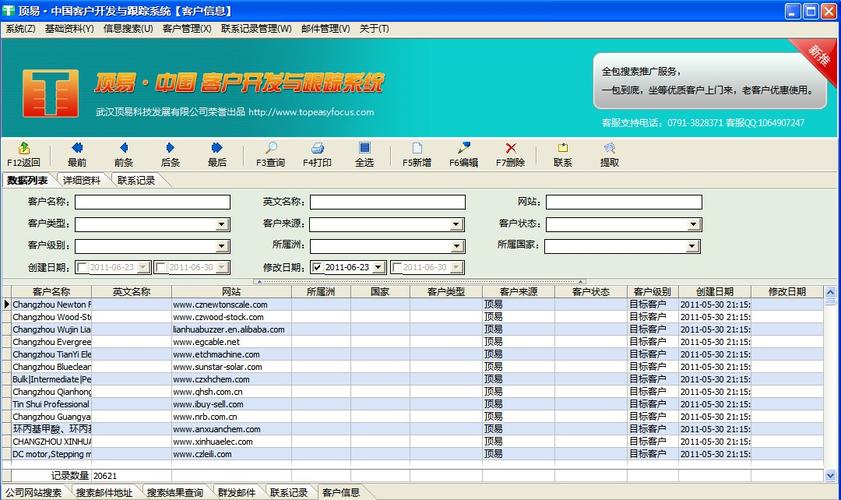Enable the 修改日期 end date checkbox

[396, 267]
